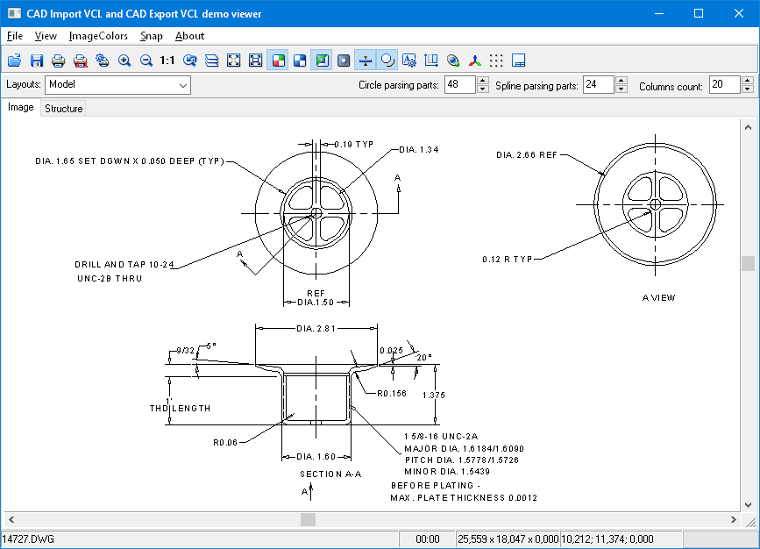Click the Open file folder icon

tap(14, 60)
